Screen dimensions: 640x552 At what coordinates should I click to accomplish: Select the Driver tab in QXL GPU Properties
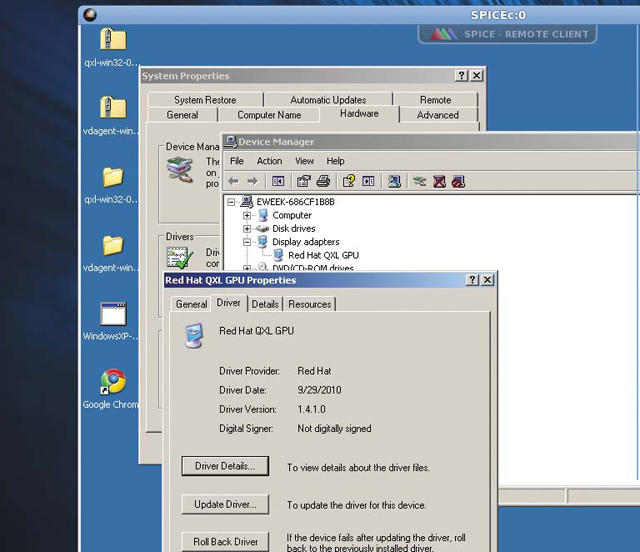229,303
